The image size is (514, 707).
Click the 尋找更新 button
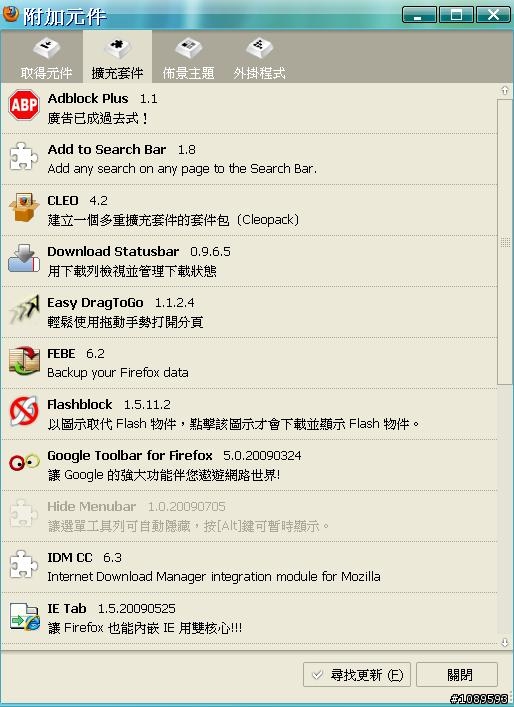[357, 675]
